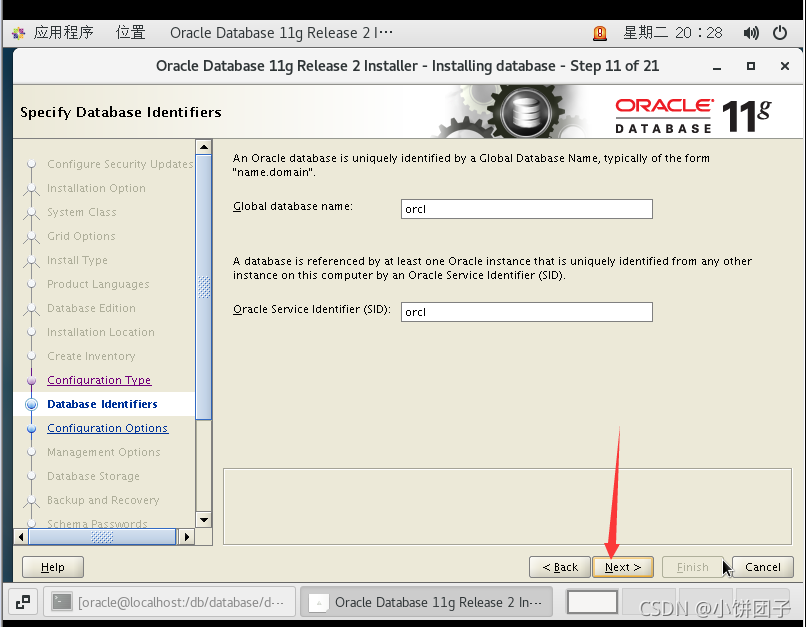
Task: Click the vertical scrollbar thumb of step list
Action: pos(204,287)
